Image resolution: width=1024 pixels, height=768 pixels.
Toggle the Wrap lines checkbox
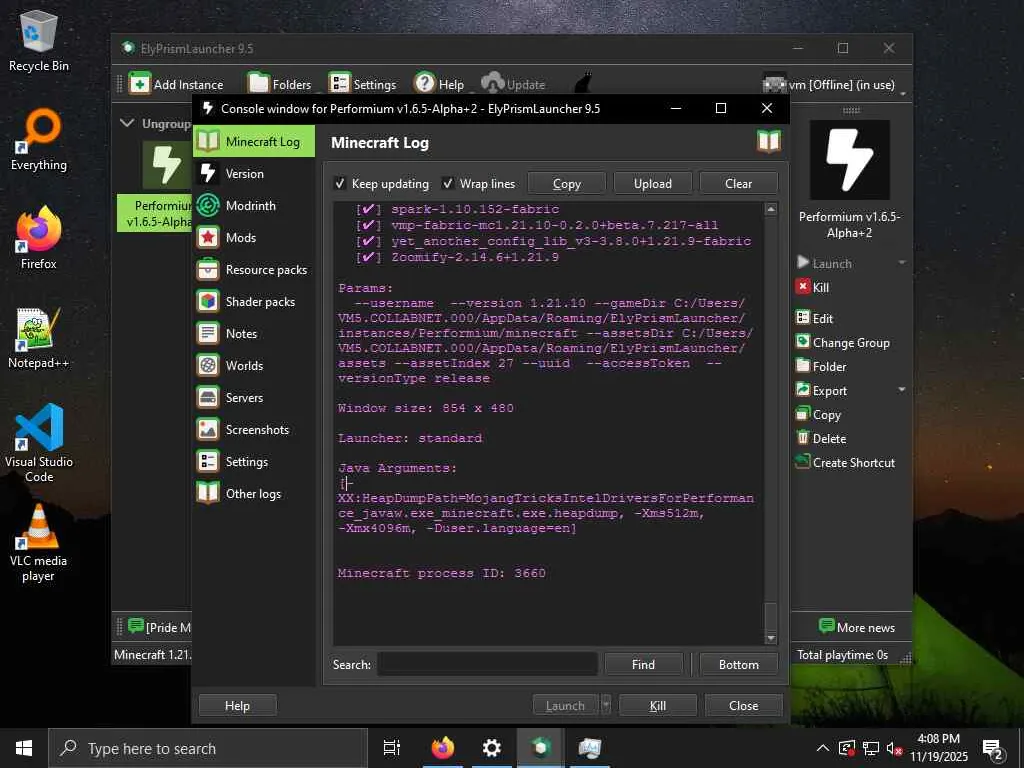tap(448, 184)
